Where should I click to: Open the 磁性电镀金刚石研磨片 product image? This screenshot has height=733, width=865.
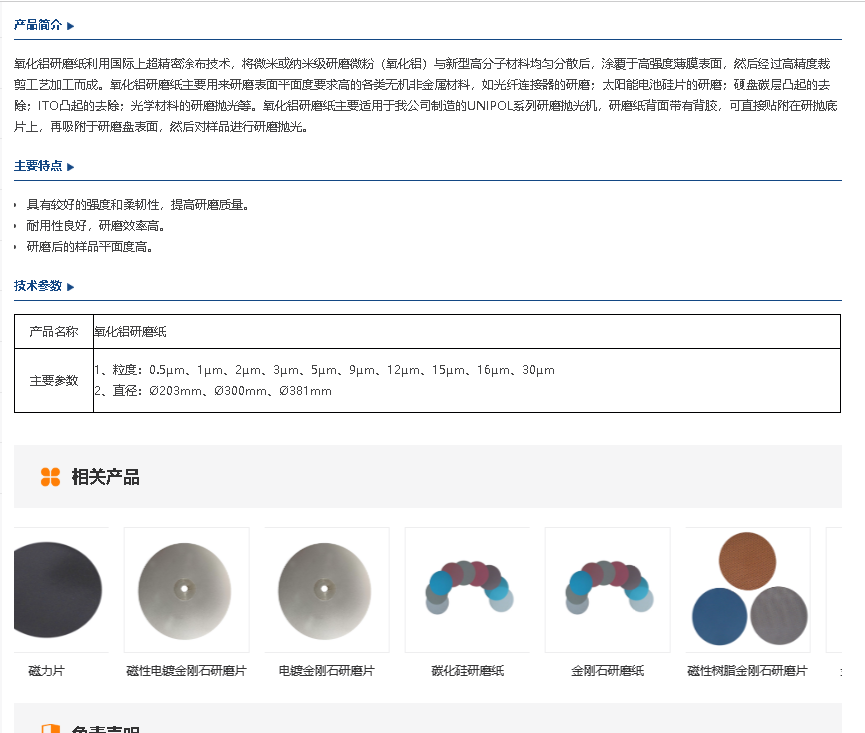186,590
